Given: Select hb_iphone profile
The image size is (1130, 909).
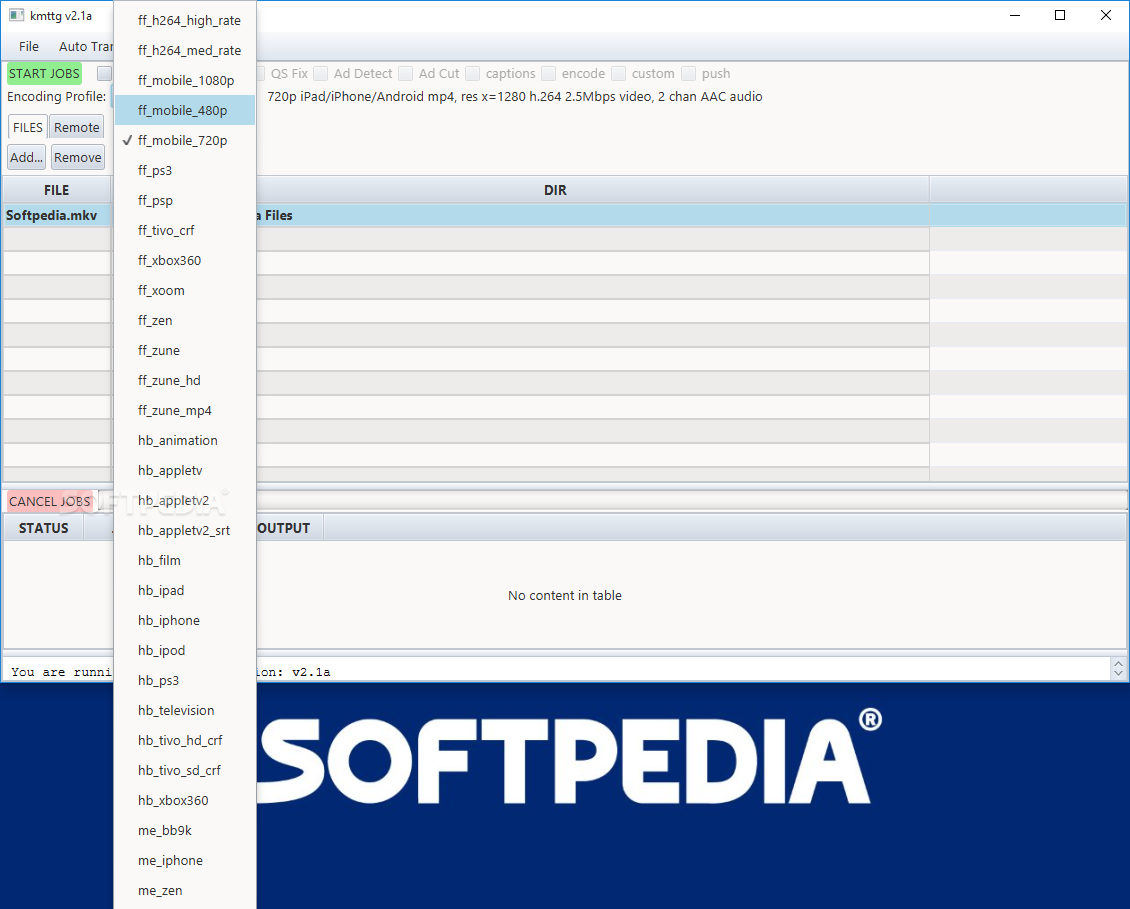Looking at the screenshot, I should [x=185, y=621].
